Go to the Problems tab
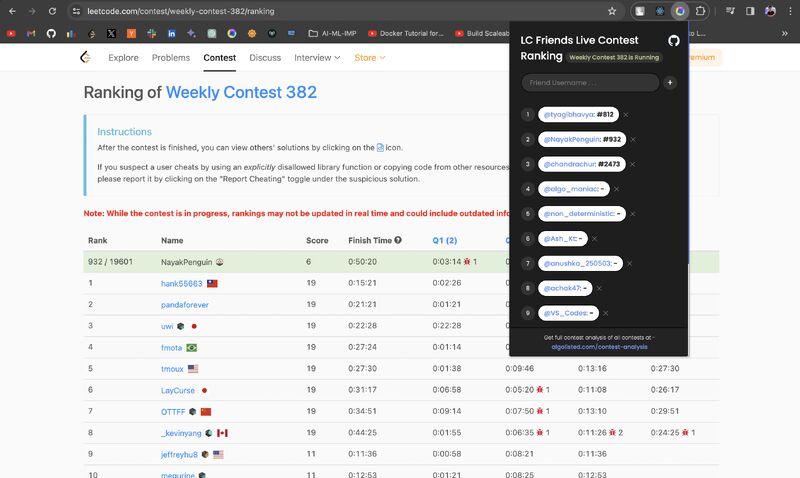This screenshot has width=800, height=478. pyautogui.click(x=171, y=58)
